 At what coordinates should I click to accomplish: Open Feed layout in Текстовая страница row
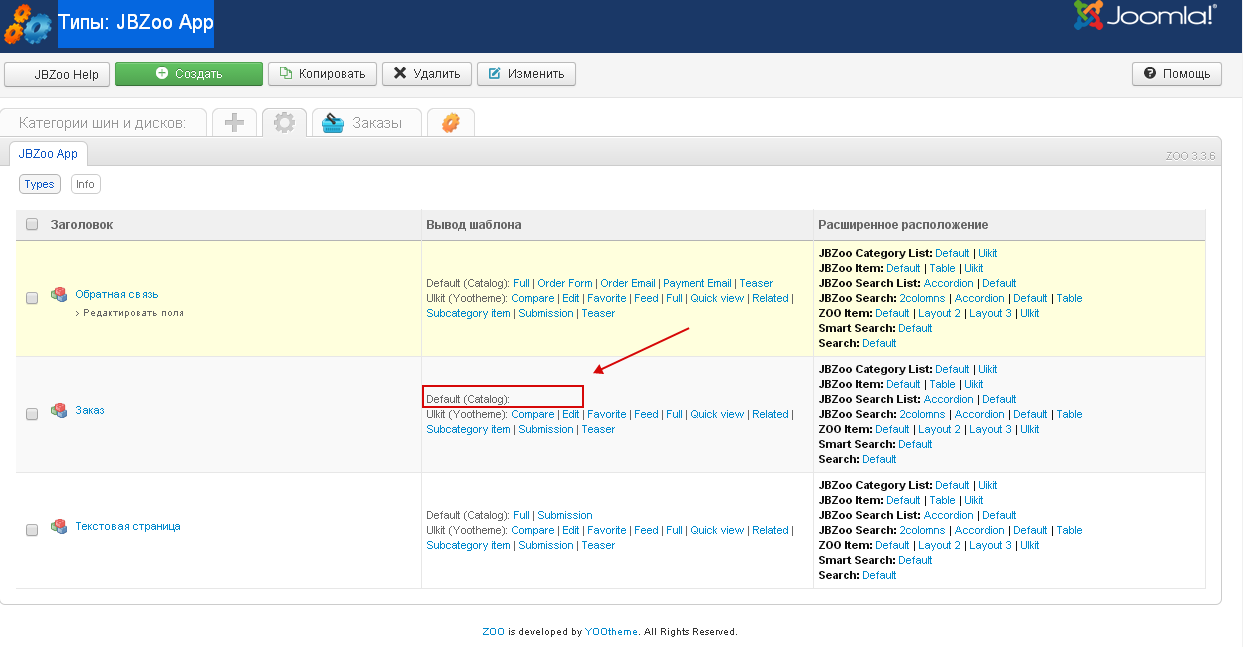(x=647, y=530)
